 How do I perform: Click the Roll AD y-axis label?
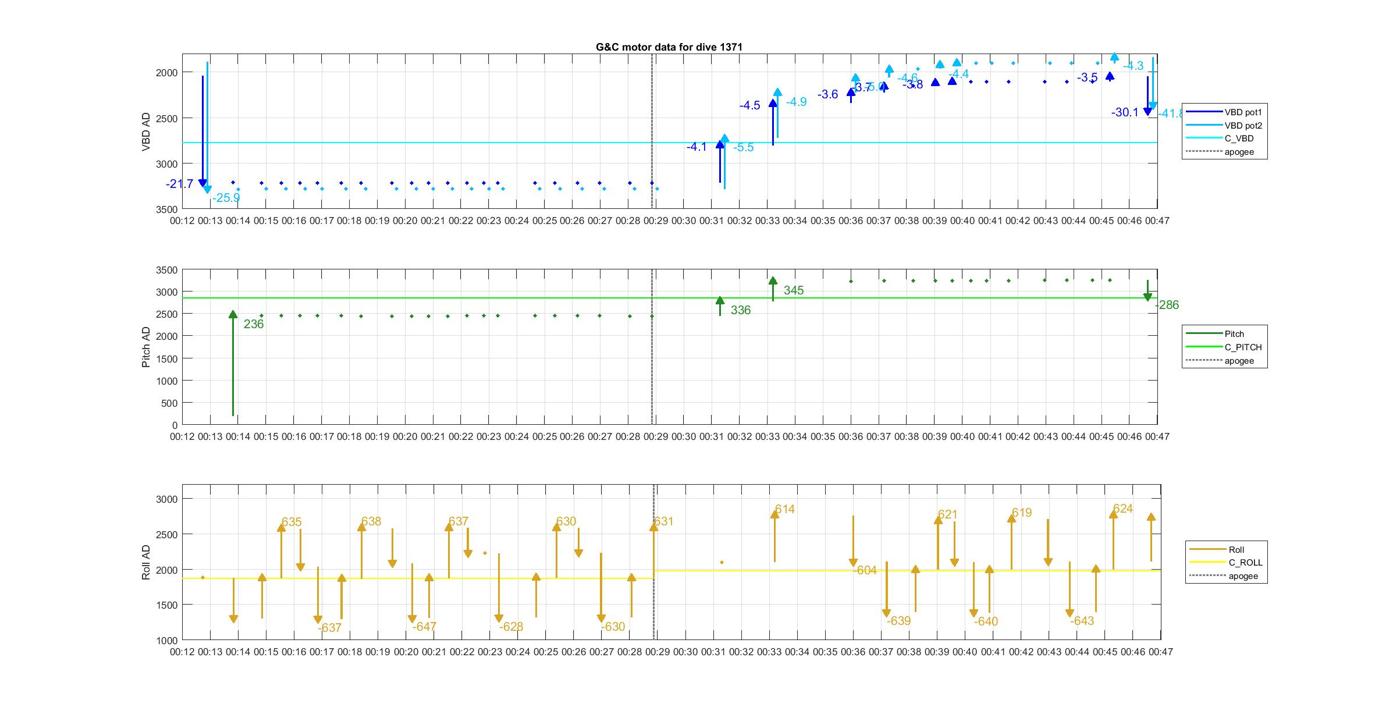[146, 563]
